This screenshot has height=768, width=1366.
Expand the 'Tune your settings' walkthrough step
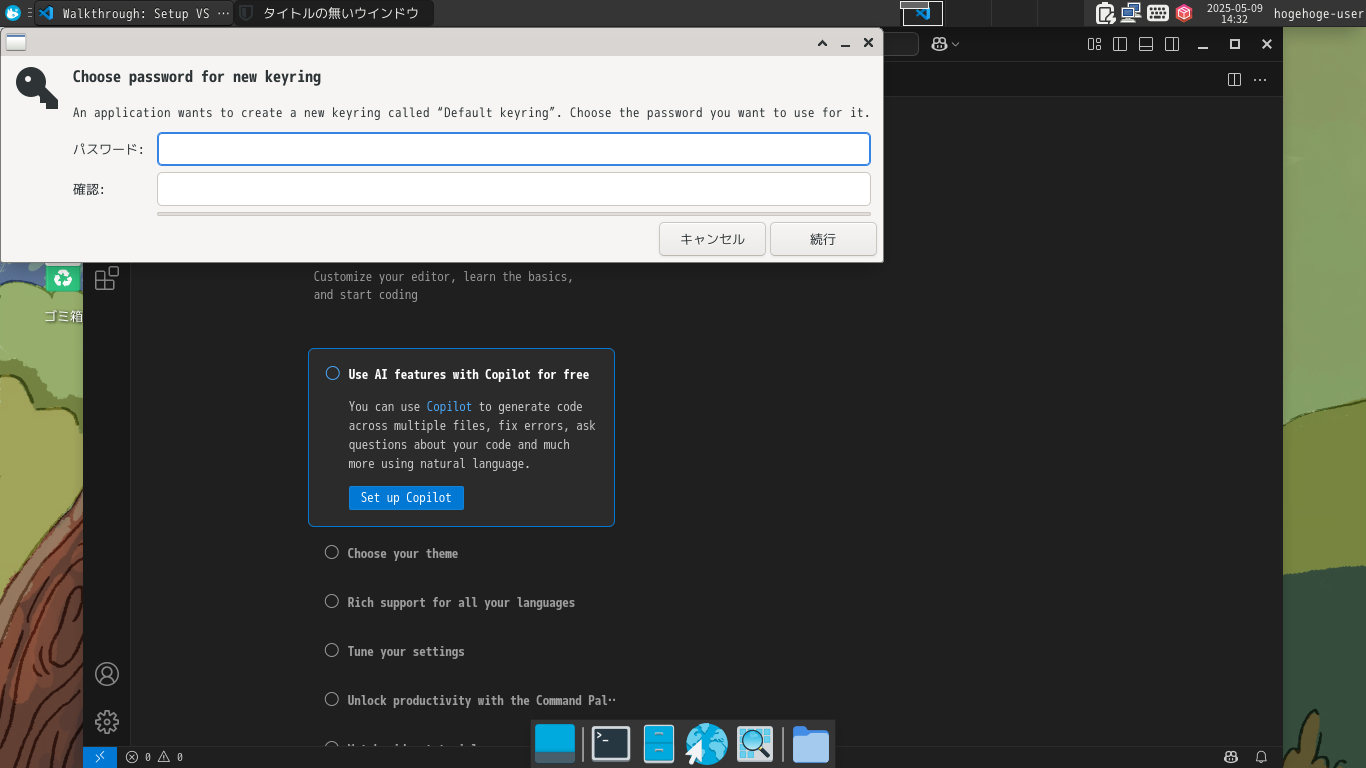406,651
